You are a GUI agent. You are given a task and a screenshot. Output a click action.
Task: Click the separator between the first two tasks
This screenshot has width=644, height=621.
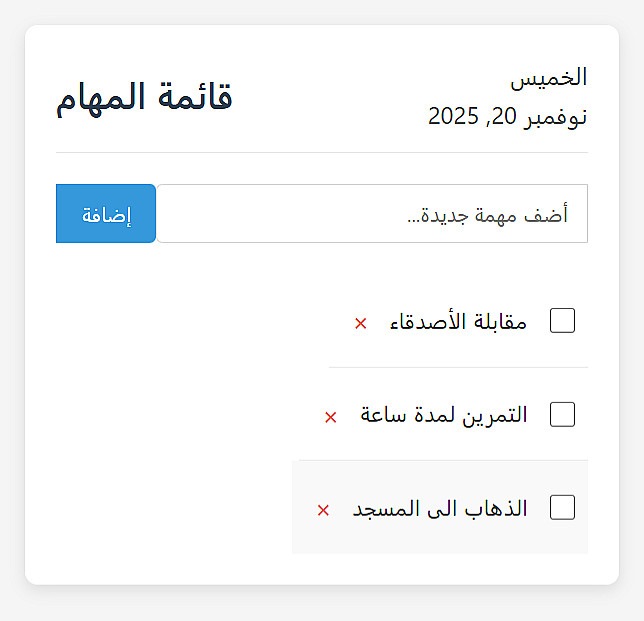point(458,367)
